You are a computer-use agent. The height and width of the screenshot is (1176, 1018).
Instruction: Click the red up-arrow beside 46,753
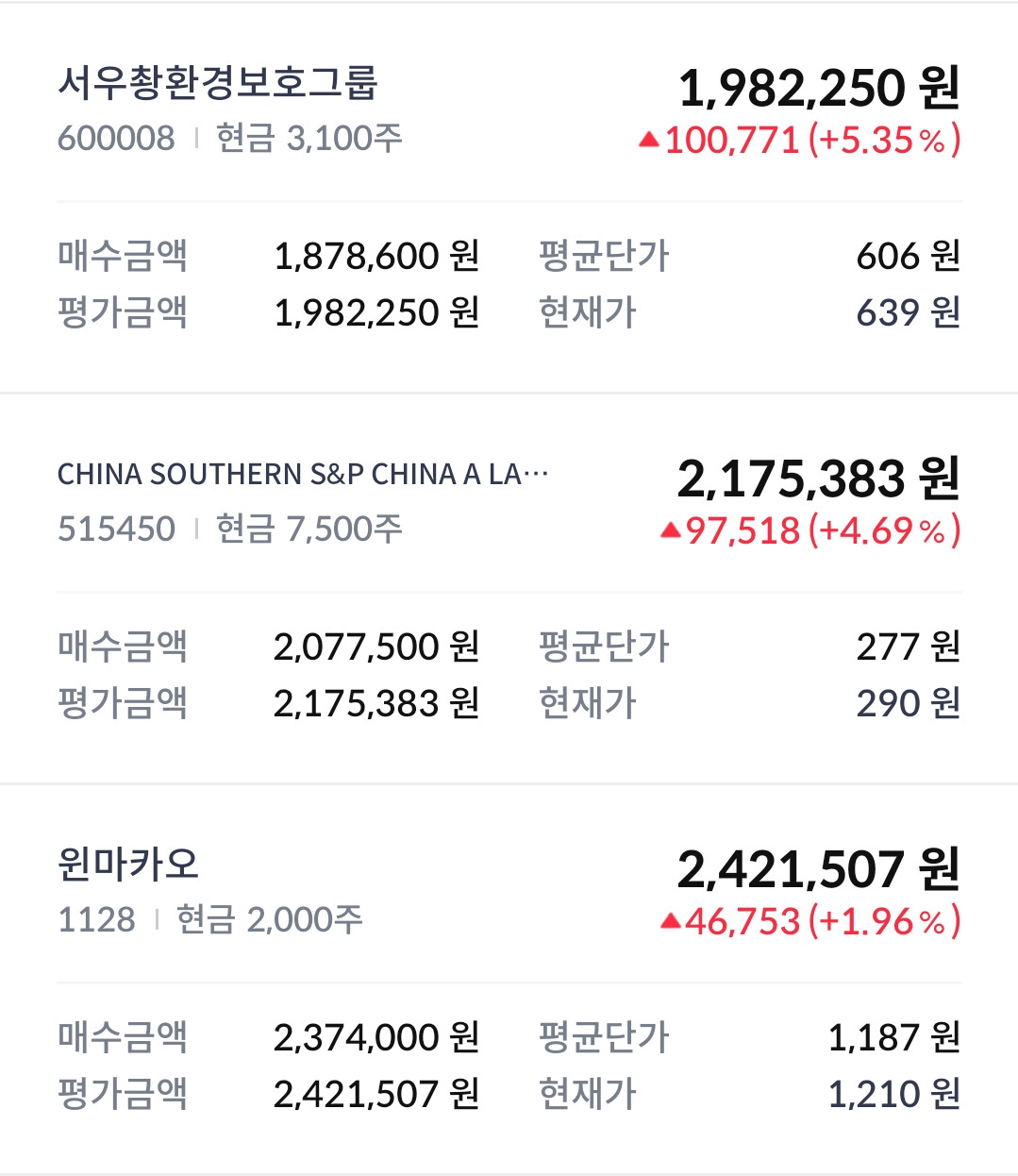tap(670, 921)
